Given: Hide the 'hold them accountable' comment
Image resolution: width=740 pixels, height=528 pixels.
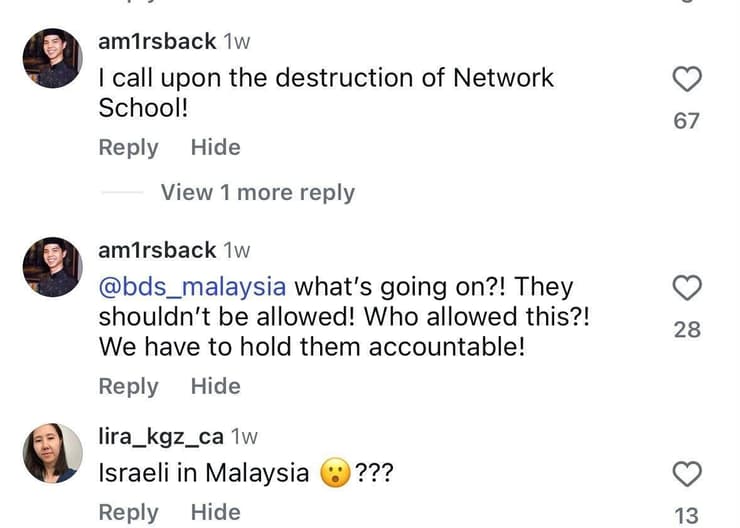Looking at the screenshot, I should pos(216,386).
